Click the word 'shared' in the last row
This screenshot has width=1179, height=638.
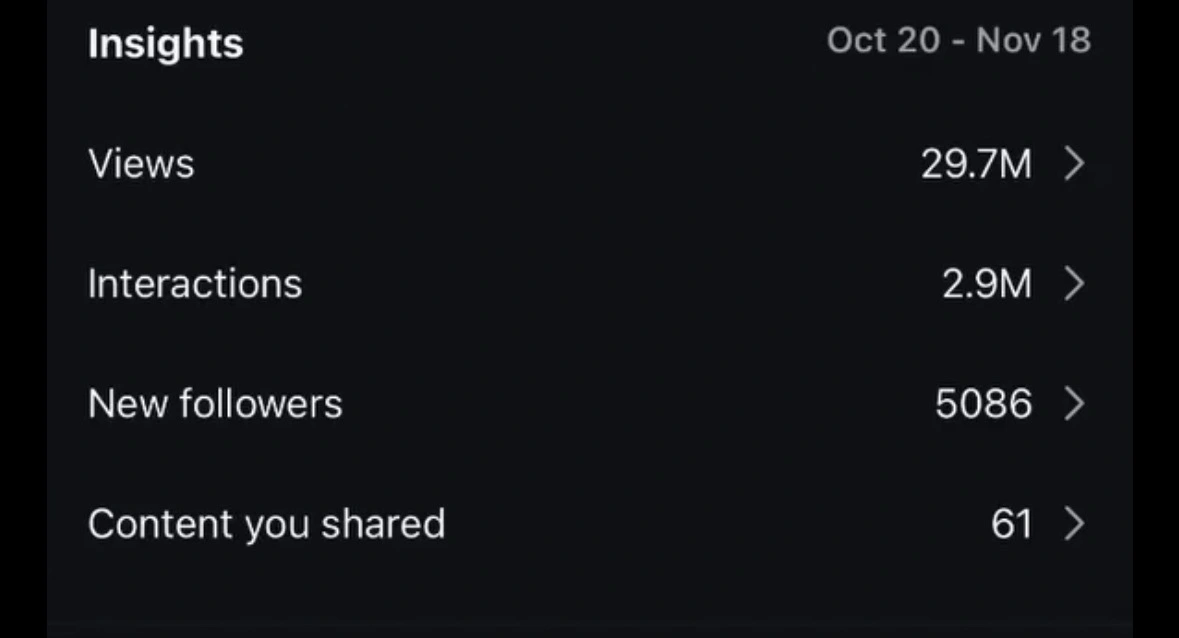pos(386,524)
